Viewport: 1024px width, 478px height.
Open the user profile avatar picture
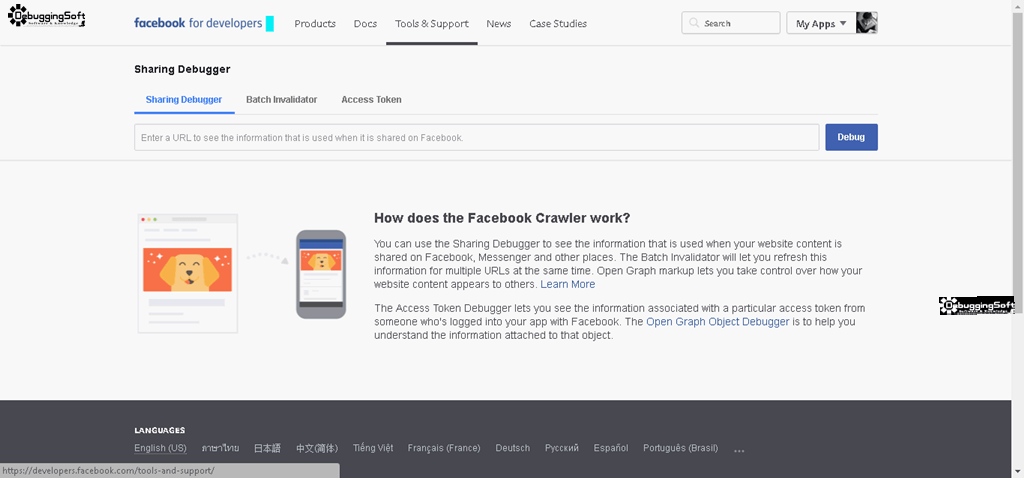point(867,23)
